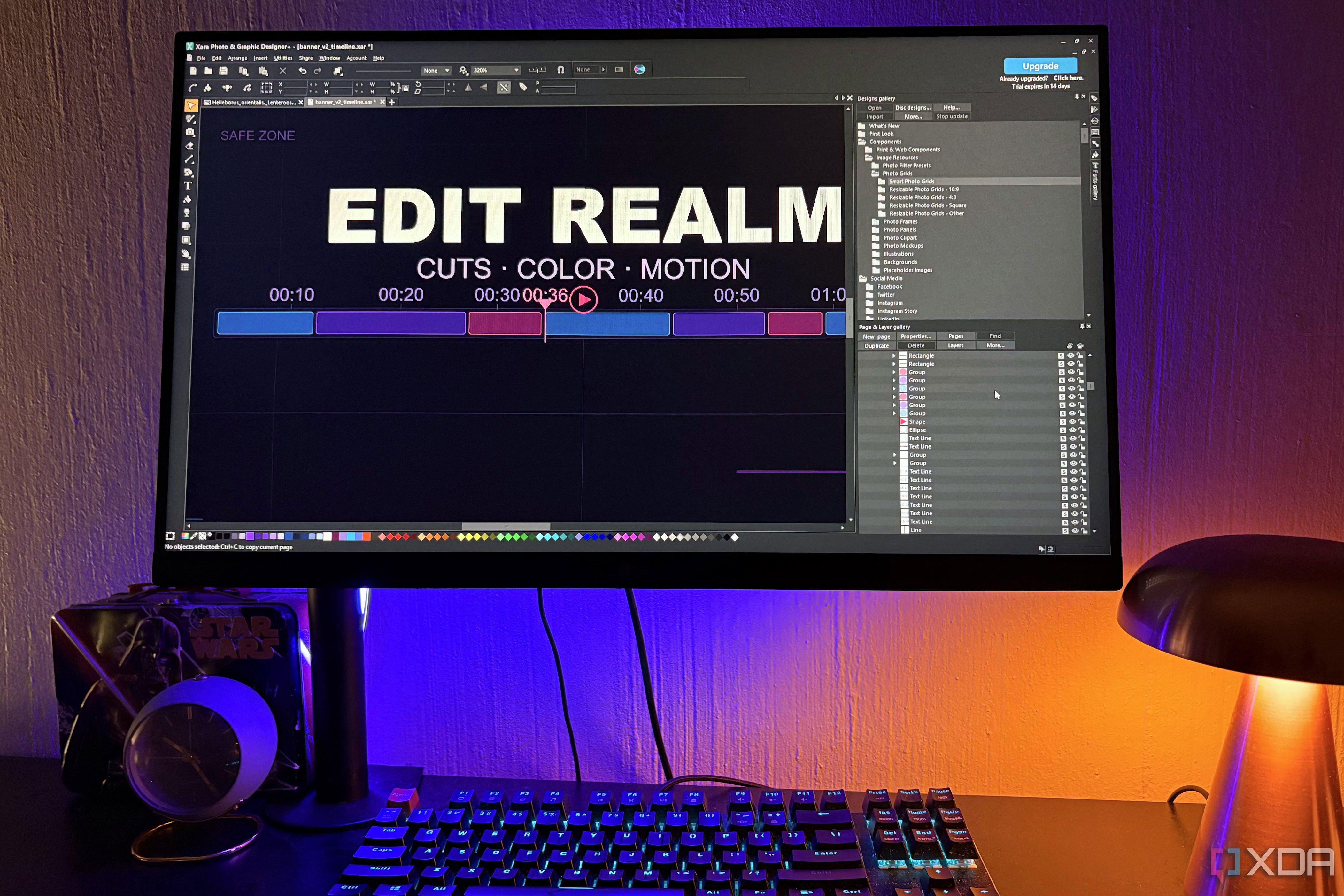
Task: Click the Save floppy disk icon
Action: click(x=223, y=71)
